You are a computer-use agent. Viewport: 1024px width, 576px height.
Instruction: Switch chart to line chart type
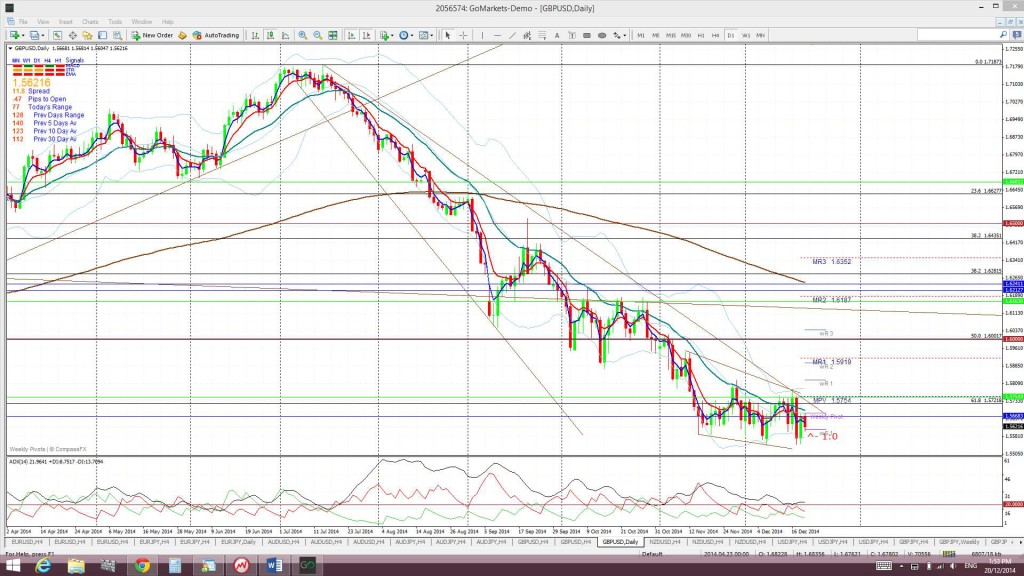tap(285, 35)
